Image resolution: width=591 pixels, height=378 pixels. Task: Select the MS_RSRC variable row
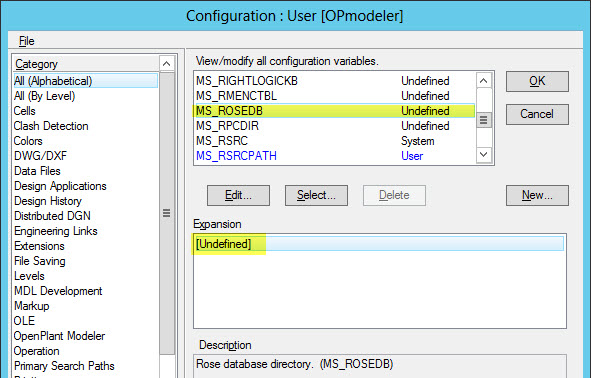coord(335,141)
